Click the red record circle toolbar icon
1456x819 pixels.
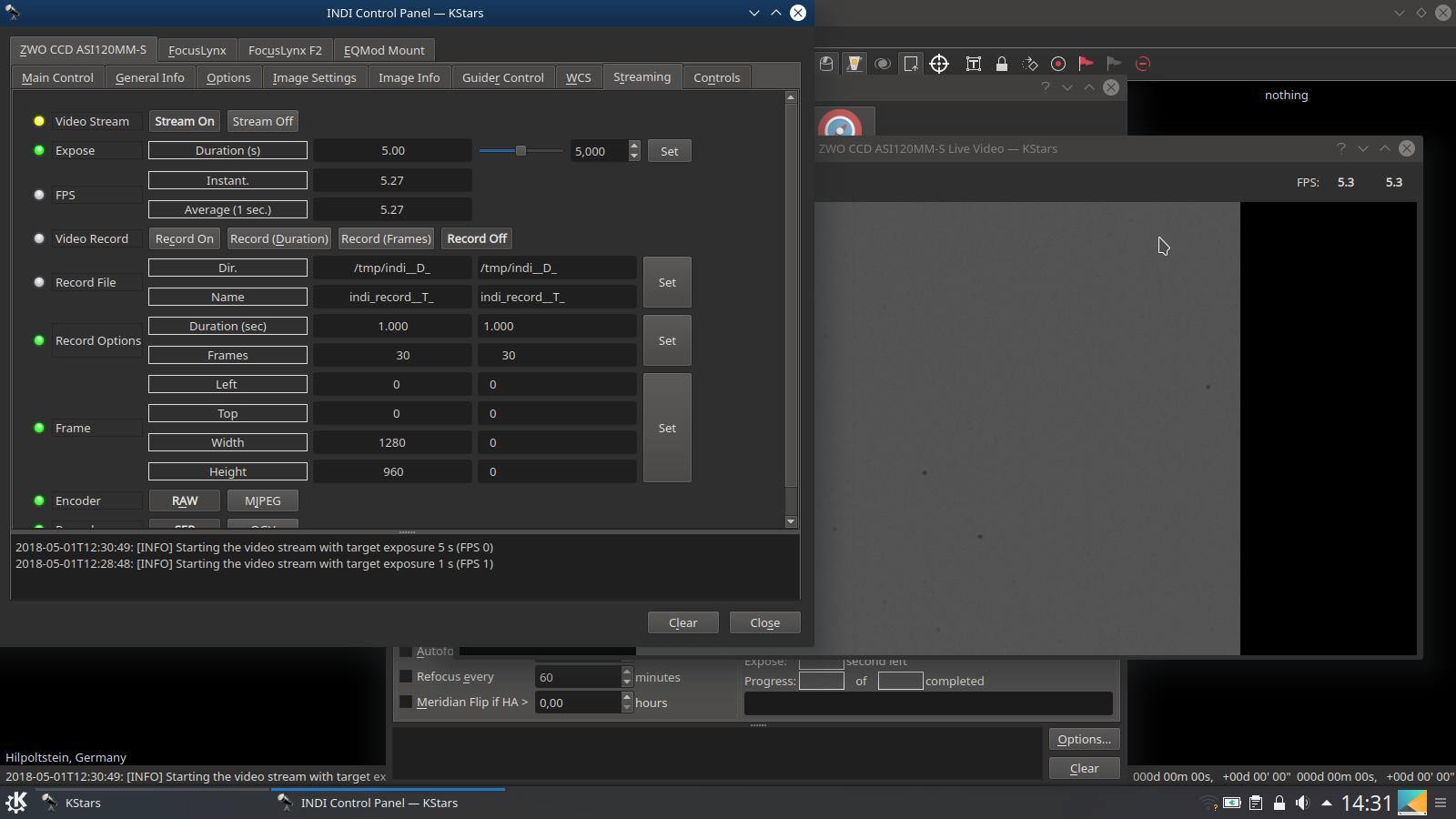tap(1058, 64)
